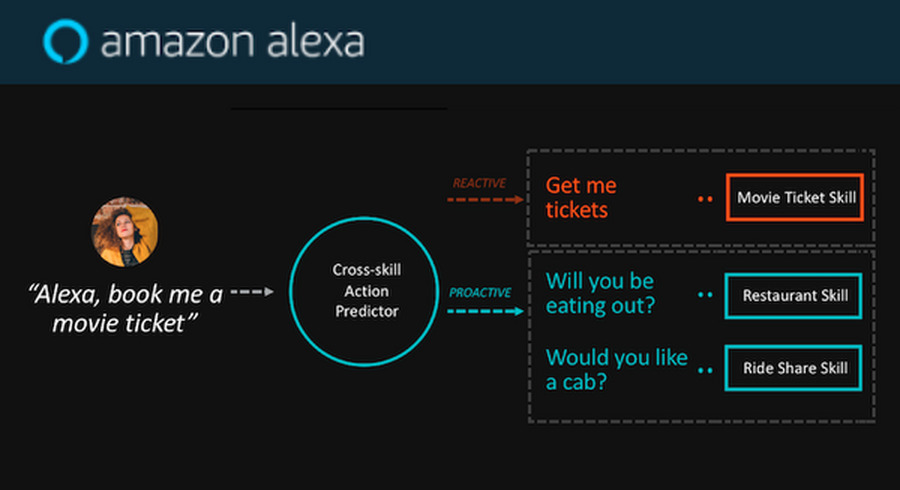This screenshot has height=490, width=900.
Task: Click the Ride Share Skill box
Action: [x=793, y=368]
